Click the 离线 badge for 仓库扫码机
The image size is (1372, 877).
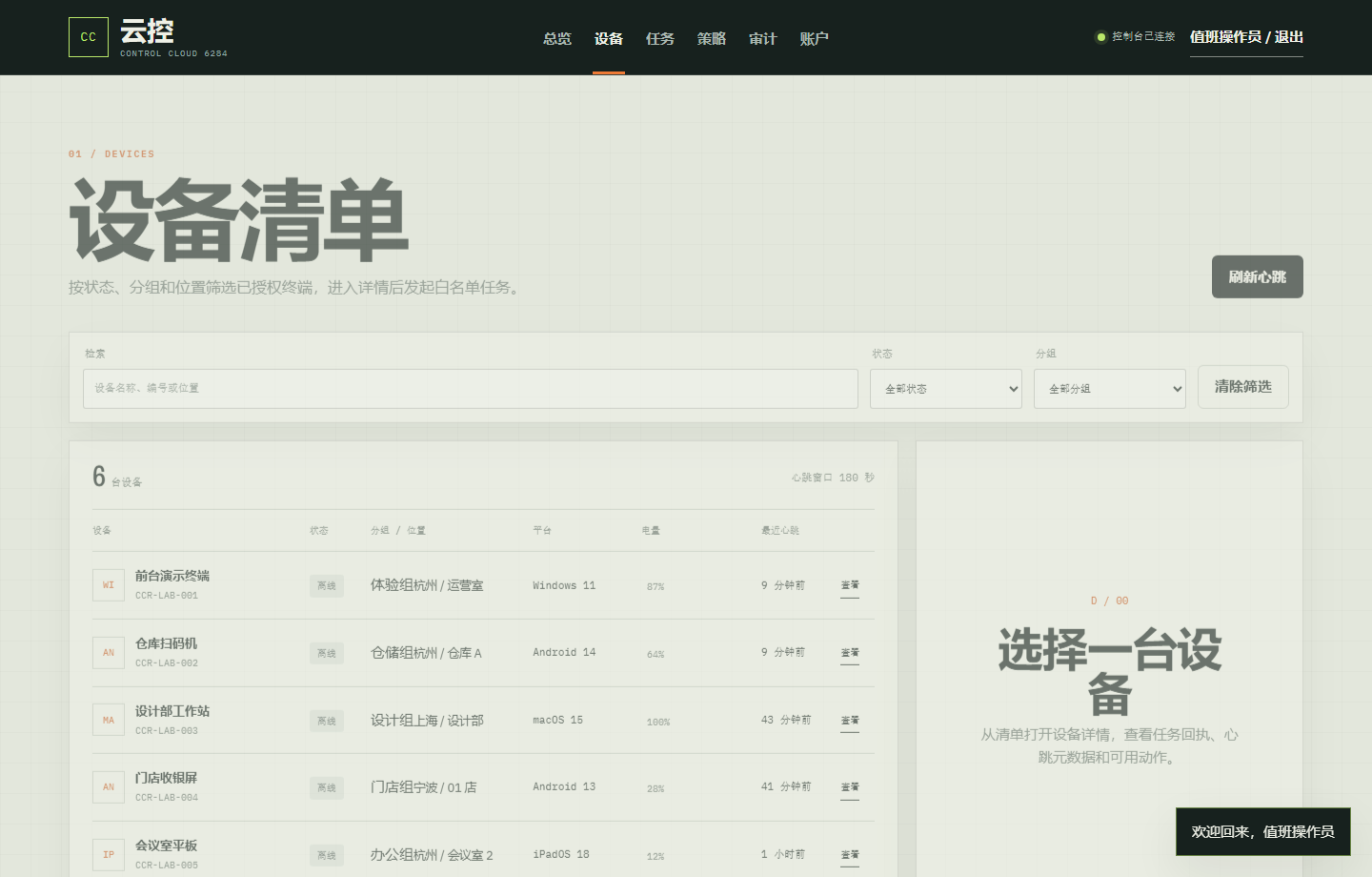pos(327,654)
